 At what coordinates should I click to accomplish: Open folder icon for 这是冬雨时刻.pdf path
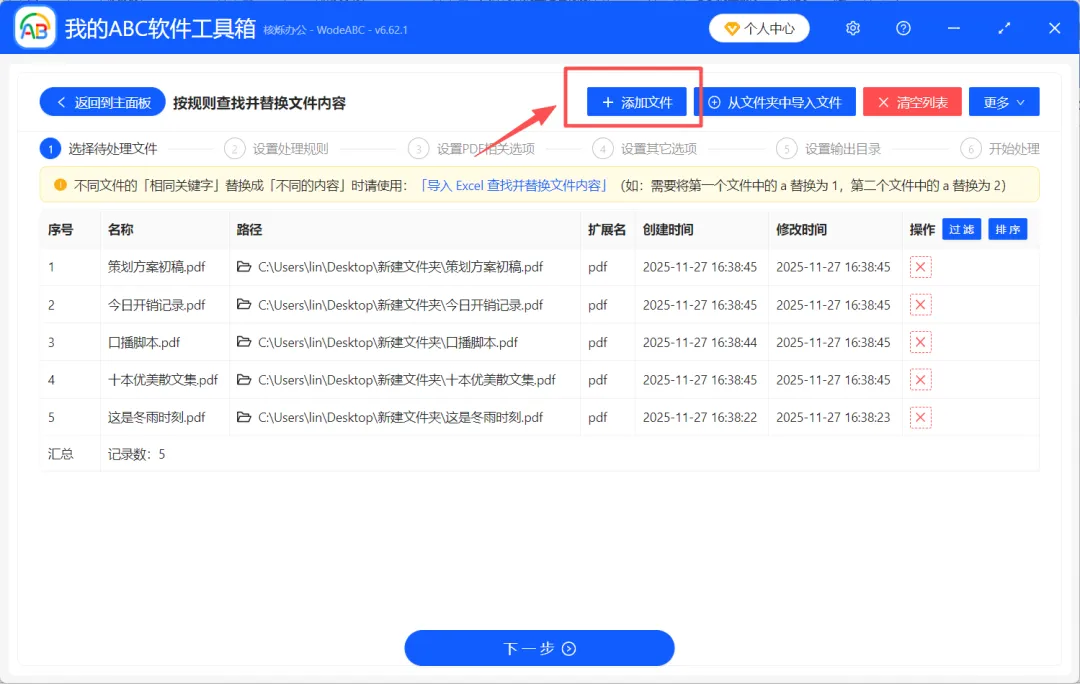click(x=244, y=417)
